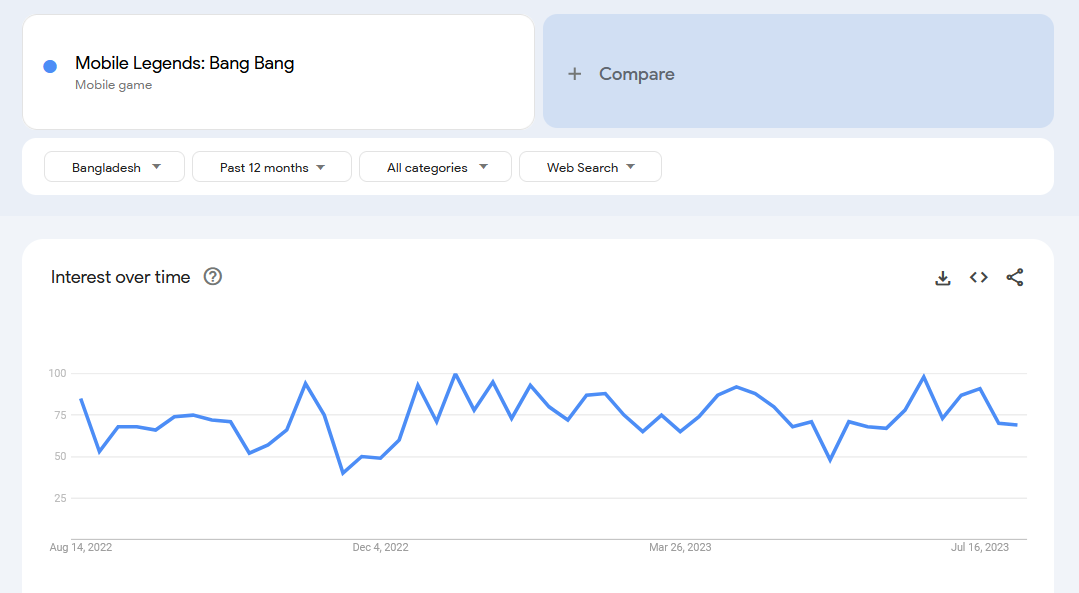Click the blue dot of the search term

tap(50, 66)
